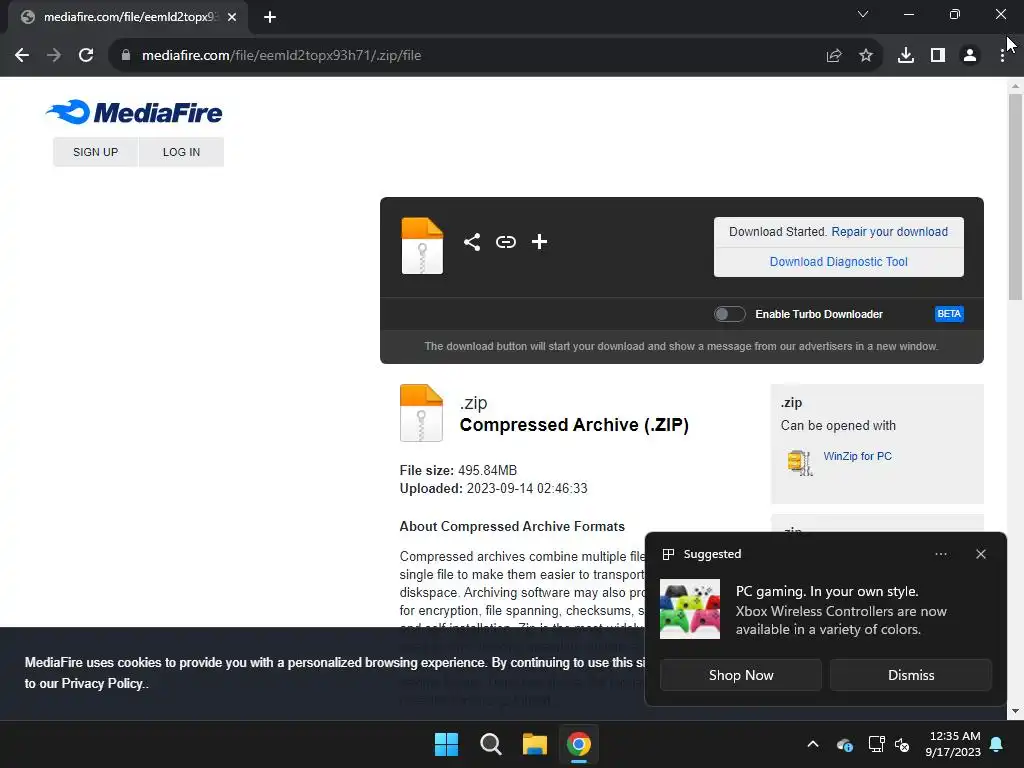Click Repair your download link
This screenshot has width=1024, height=768.
pos(889,232)
